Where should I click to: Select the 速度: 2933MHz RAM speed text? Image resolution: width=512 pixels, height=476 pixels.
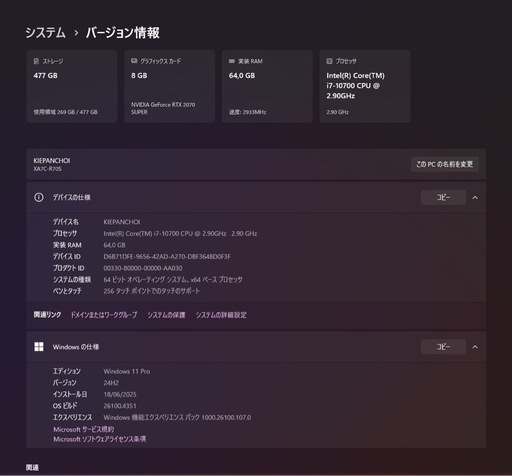click(247, 112)
